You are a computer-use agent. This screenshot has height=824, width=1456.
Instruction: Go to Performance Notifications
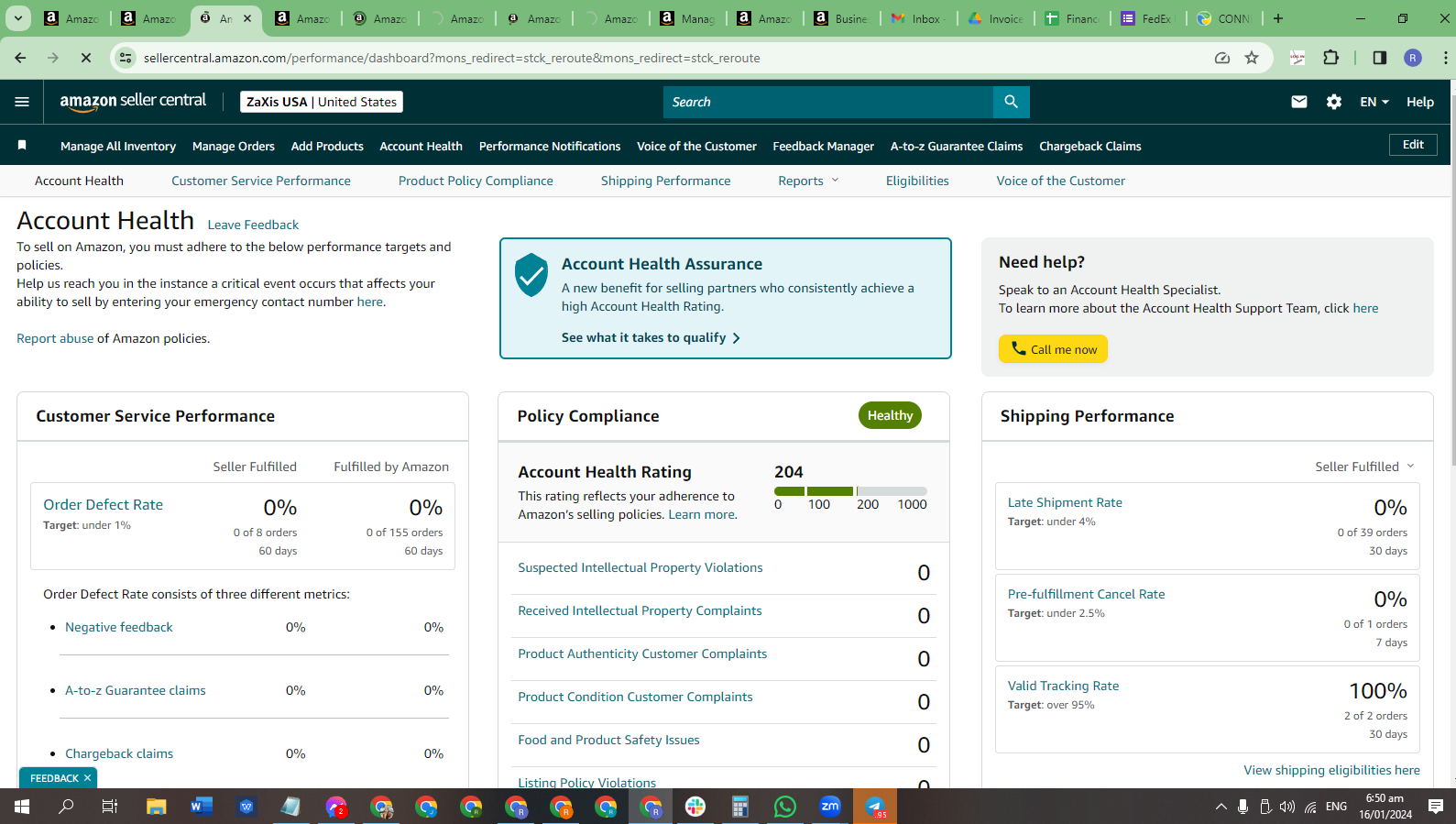click(550, 146)
